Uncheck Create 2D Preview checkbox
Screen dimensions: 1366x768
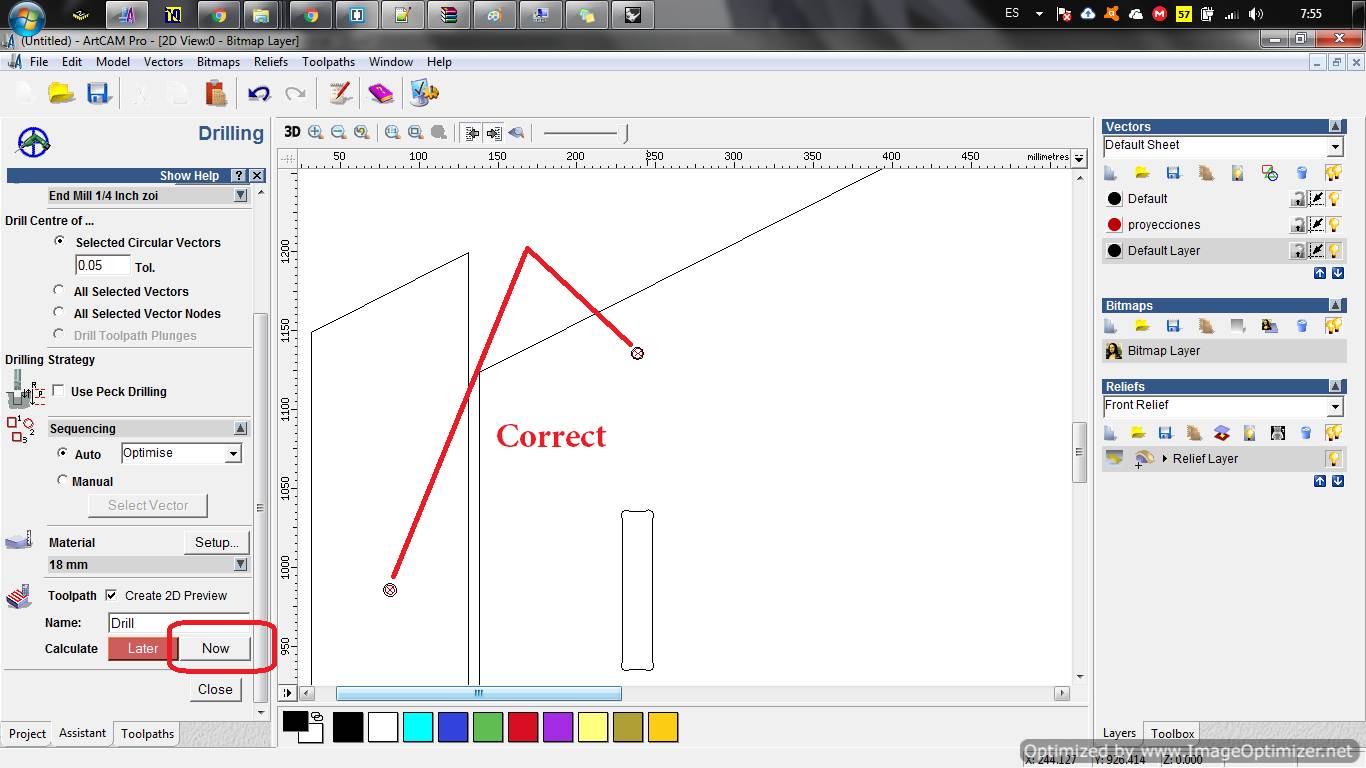tap(111, 594)
